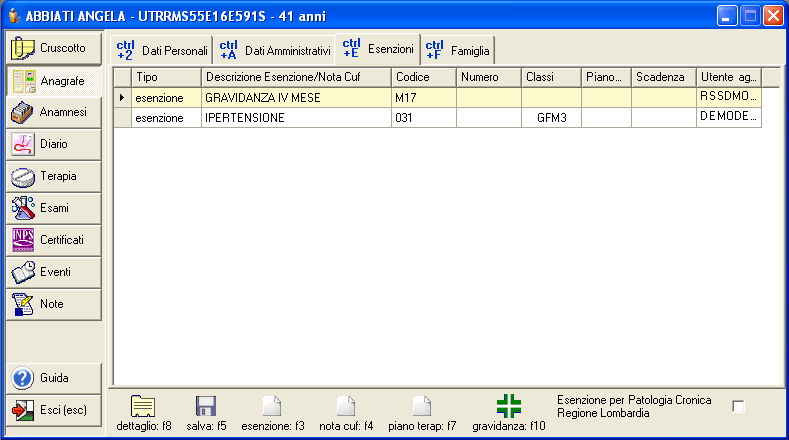Open the Esami section in sidebar

[54, 208]
